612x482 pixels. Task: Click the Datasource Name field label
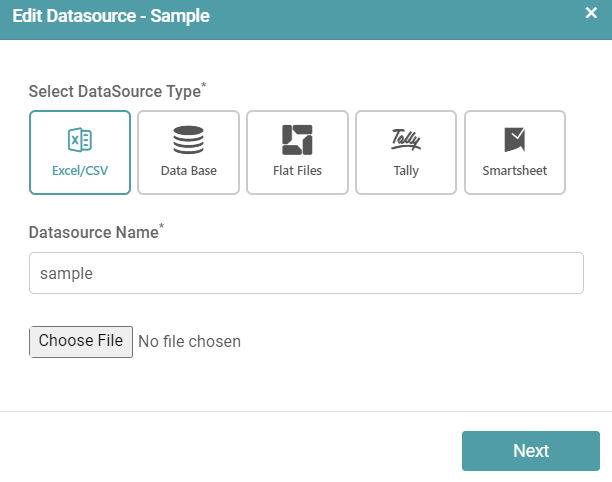(94, 232)
